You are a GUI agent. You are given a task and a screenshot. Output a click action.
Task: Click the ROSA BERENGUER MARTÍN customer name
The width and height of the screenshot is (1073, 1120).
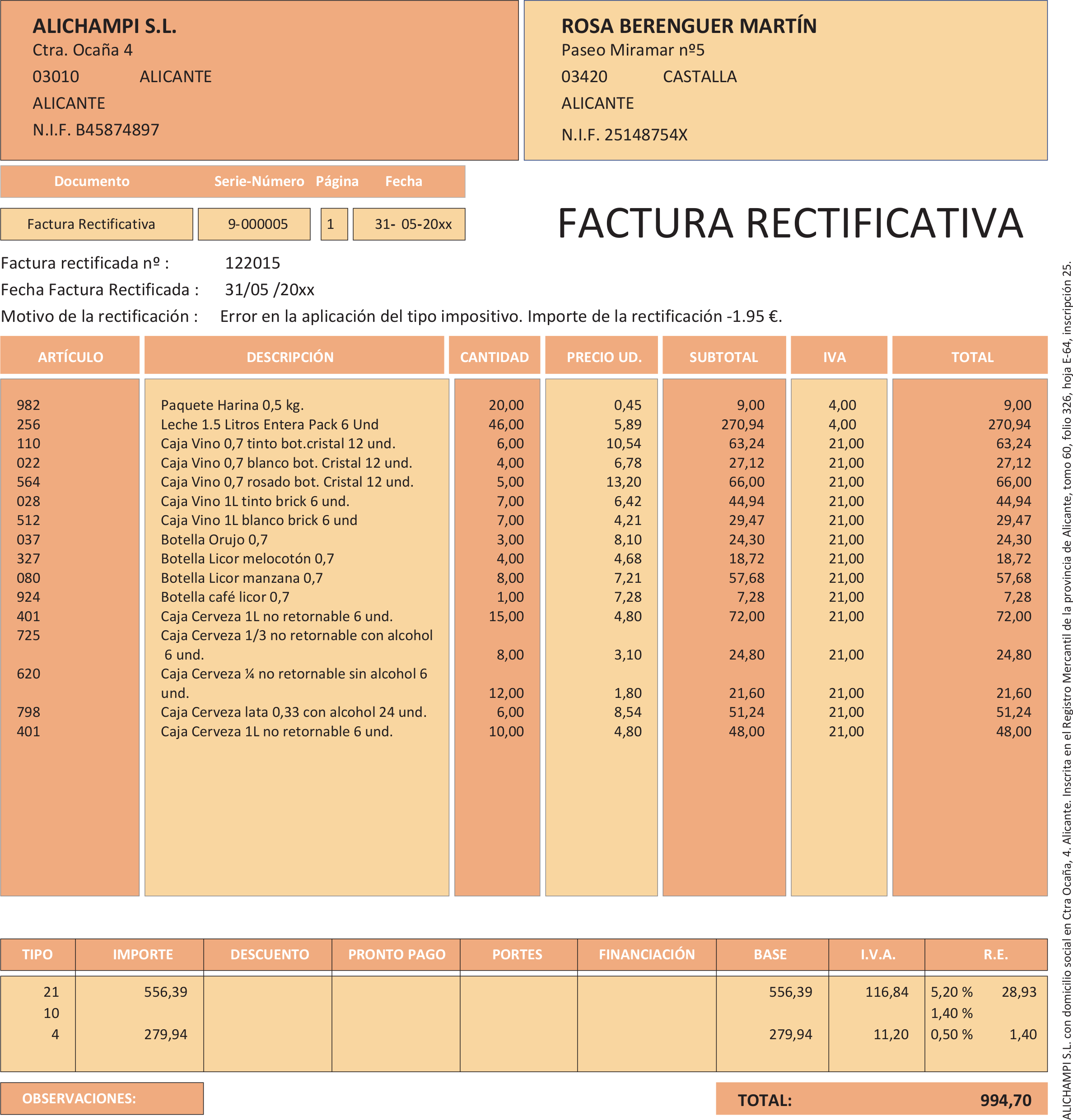click(688, 26)
